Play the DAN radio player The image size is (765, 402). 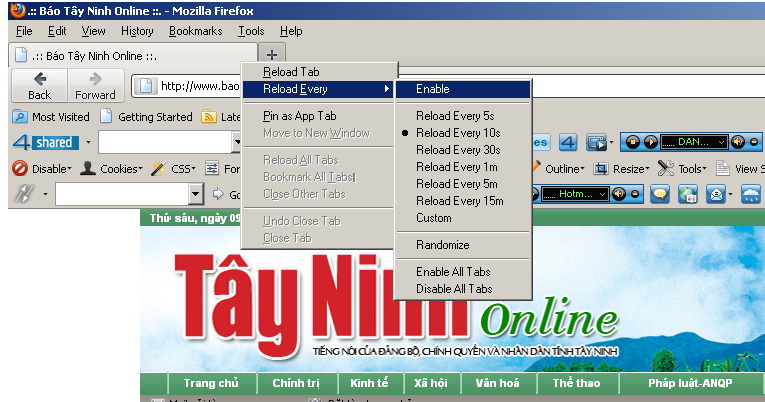click(x=651, y=142)
